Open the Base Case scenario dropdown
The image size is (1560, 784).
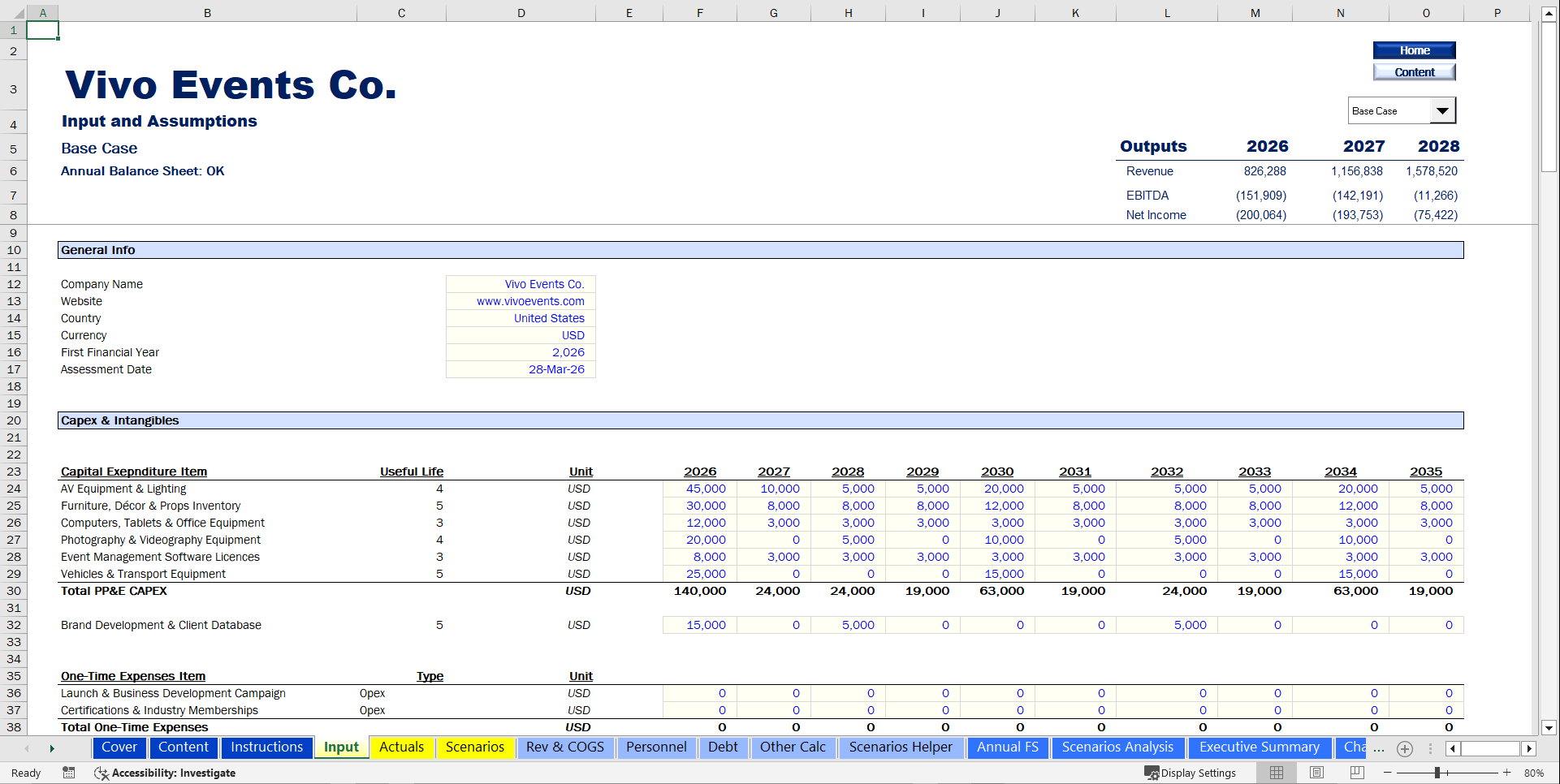click(x=1443, y=110)
